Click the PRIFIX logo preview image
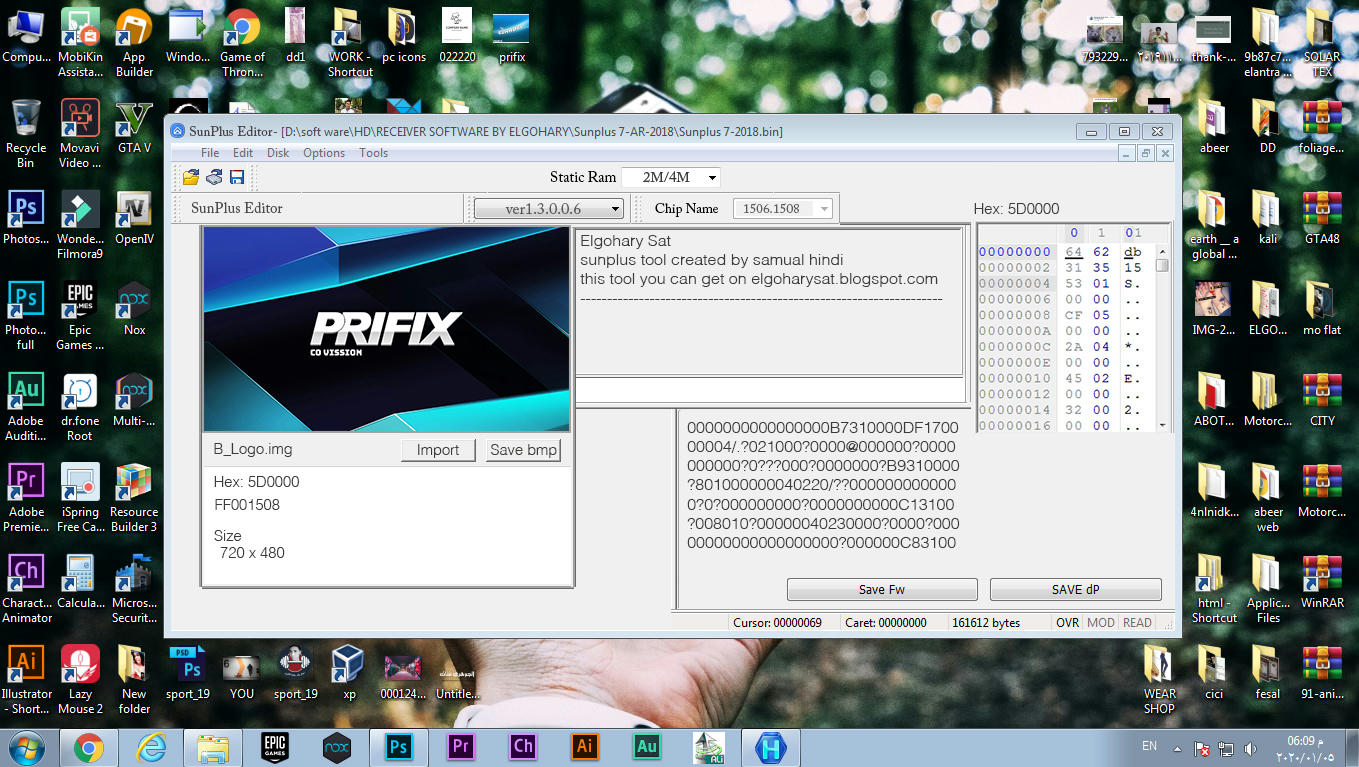The width and height of the screenshot is (1359, 767). tap(386, 329)
